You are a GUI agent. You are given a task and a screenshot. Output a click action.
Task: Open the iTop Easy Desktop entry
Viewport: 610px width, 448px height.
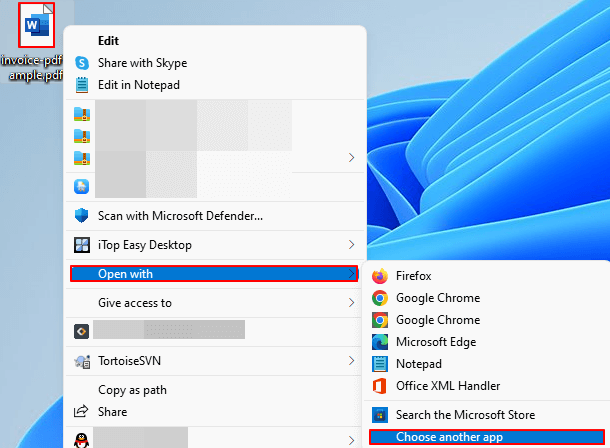216,245
